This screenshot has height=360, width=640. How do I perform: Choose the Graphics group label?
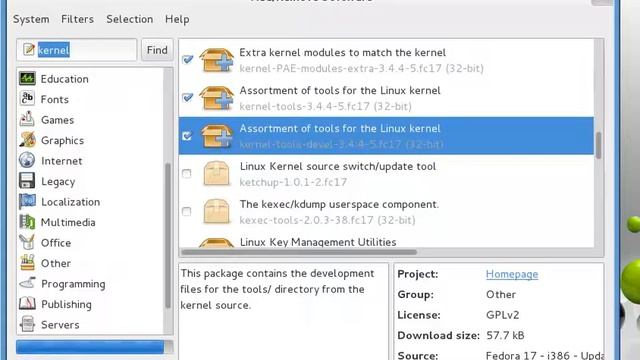point(62,141)
